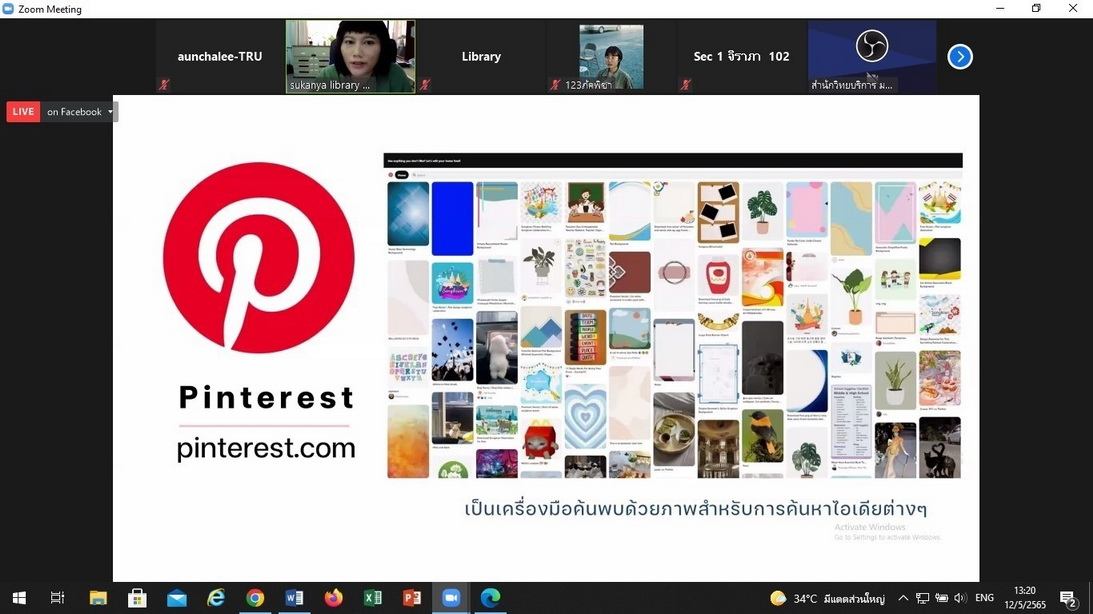This screenshot has width=1093, height=614.
Task: Click the Thai description line on slide
Action: click(695, 508)
